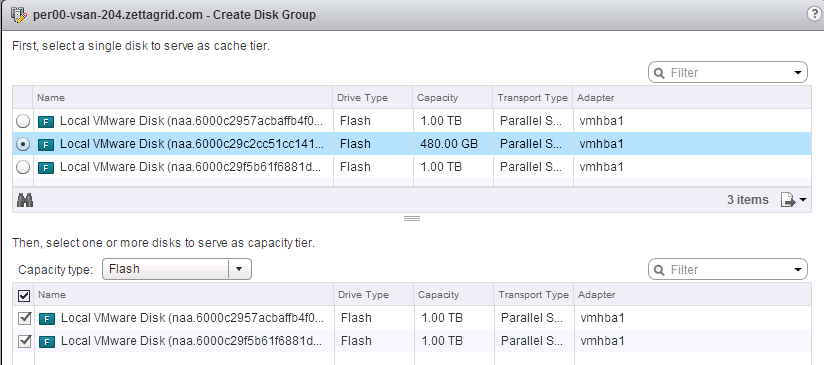Sort cache table by Adapter column
This screenshot has height=365, width=824.
click(692, 98)
